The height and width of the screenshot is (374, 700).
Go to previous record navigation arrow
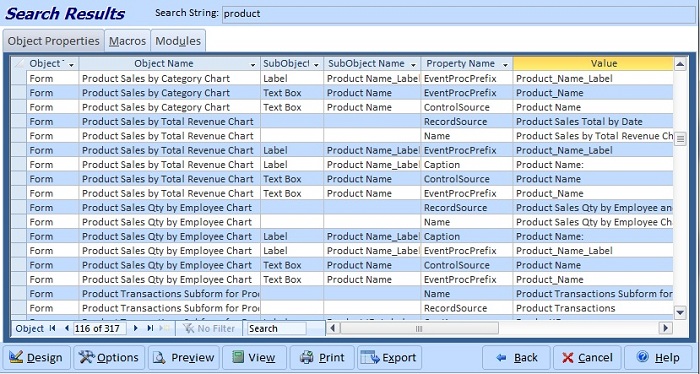coord(67,328)
